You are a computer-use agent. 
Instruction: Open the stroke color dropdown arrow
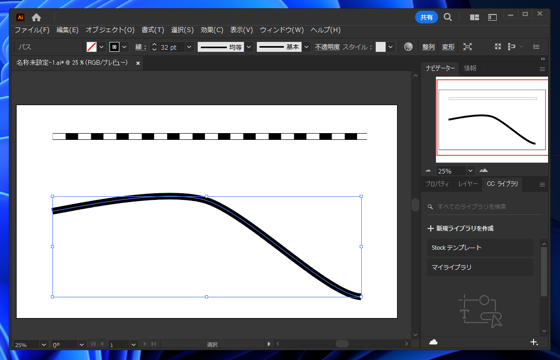coord(124,47)
